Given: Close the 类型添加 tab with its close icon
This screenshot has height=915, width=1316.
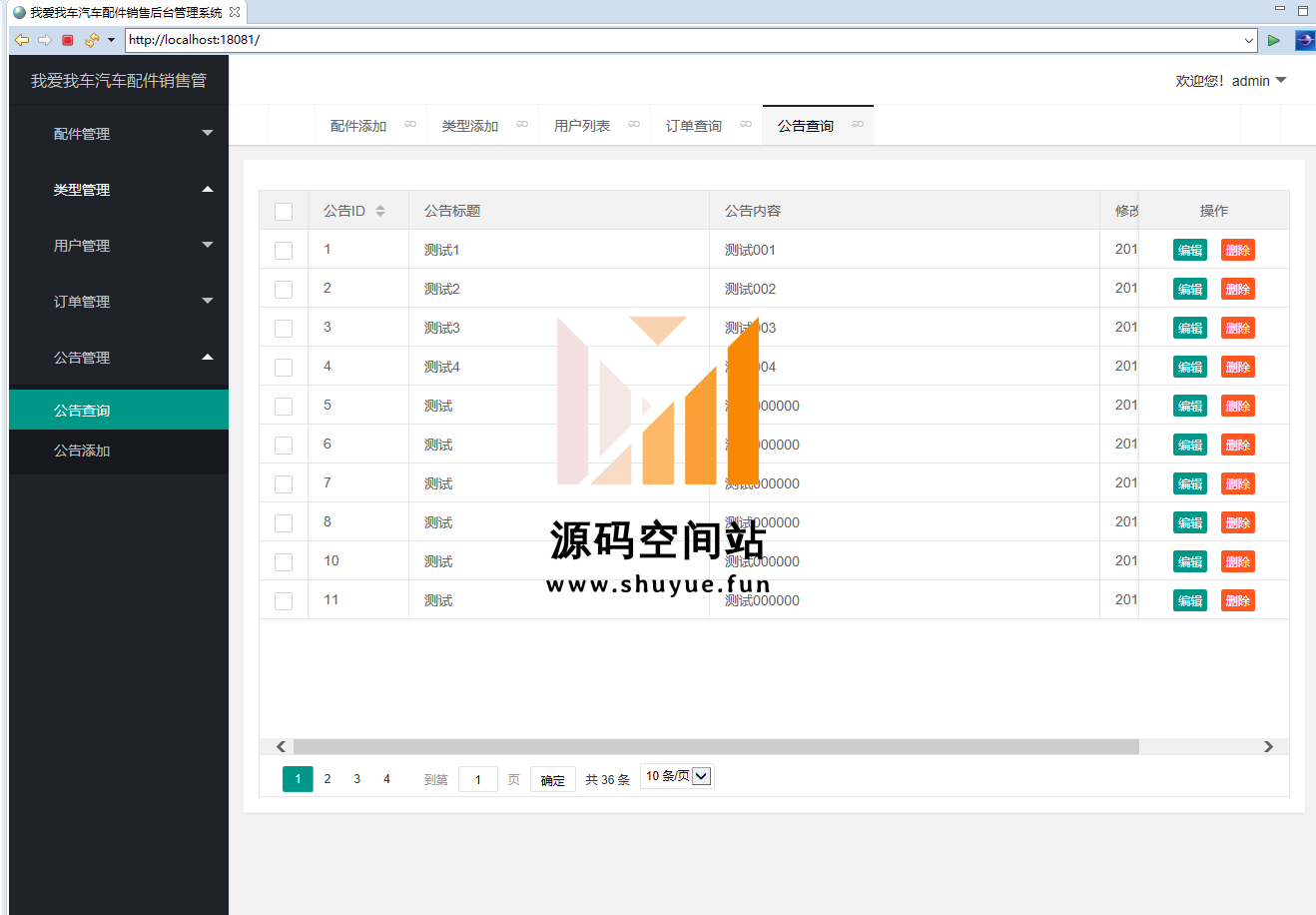Looking at the screenshot, I should (x=522, y=125).
